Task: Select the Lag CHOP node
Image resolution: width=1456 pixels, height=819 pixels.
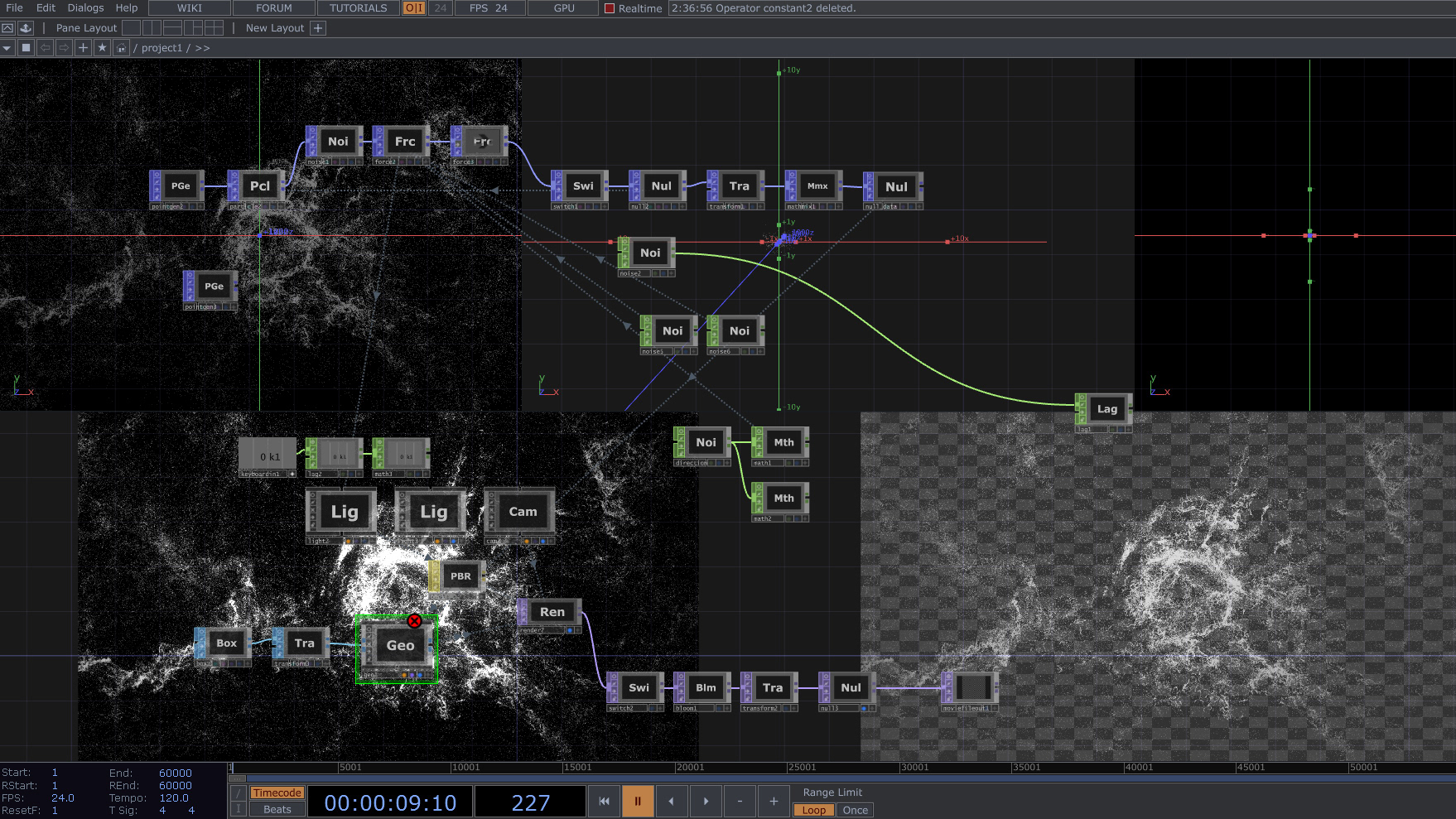Action: [1106, 409]
